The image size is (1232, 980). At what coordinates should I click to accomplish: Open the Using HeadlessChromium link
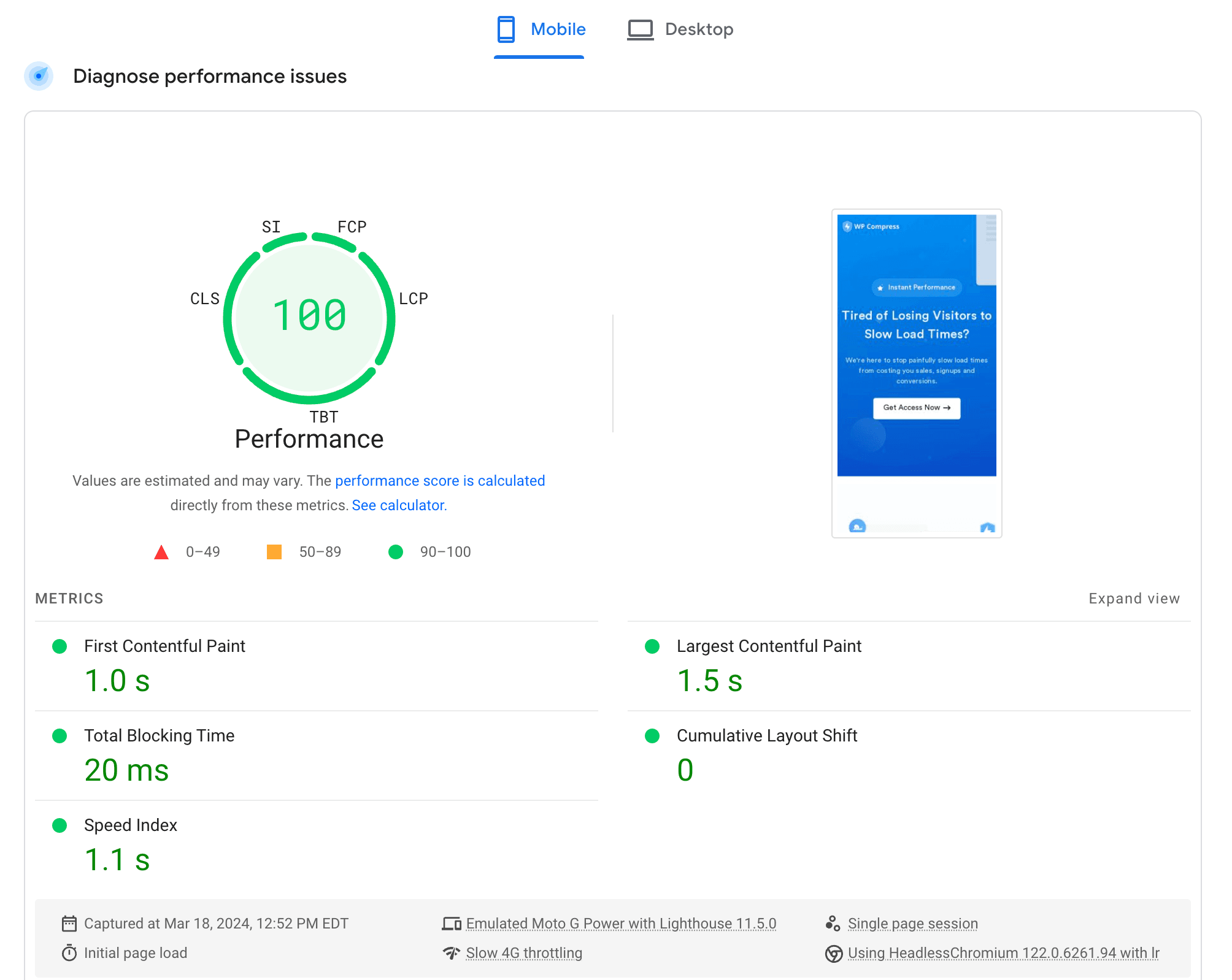pyautogui.click(x=1003, y=952)
